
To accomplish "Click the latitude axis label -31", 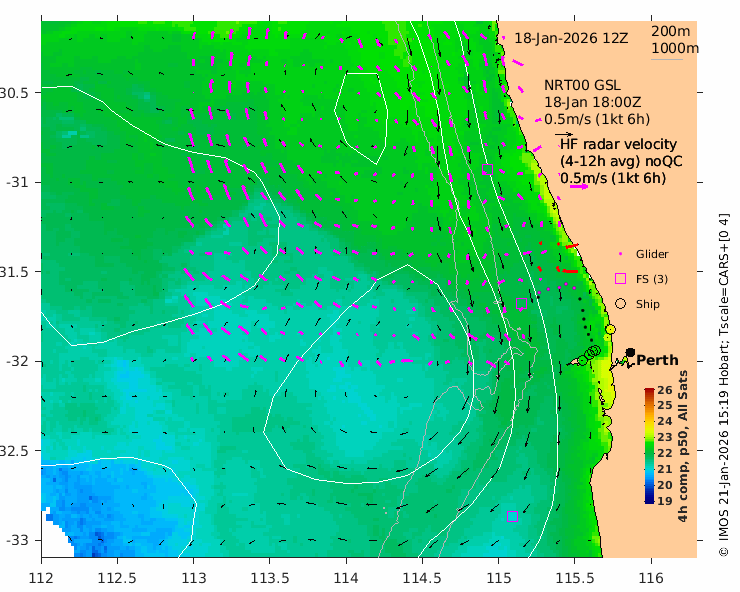I will pos(17,182).
